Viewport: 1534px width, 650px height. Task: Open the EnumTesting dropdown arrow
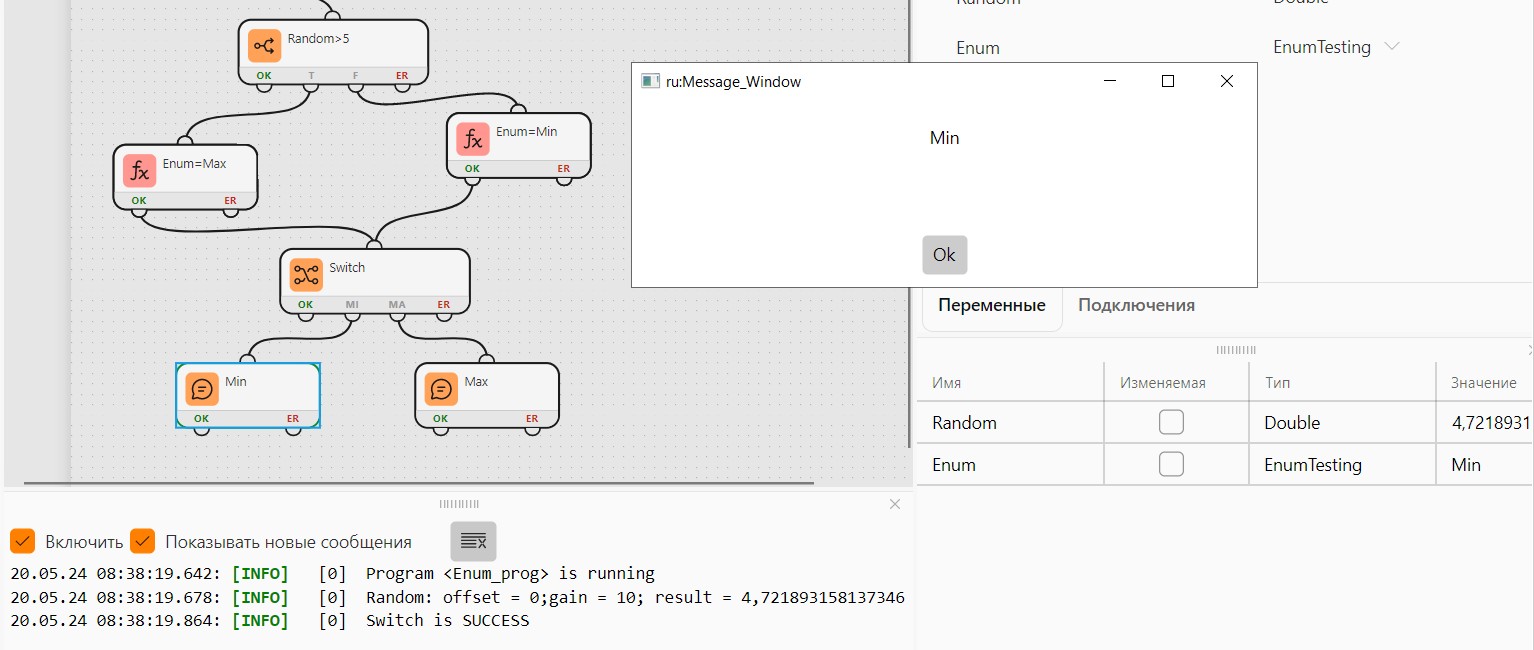point(1391,47)
